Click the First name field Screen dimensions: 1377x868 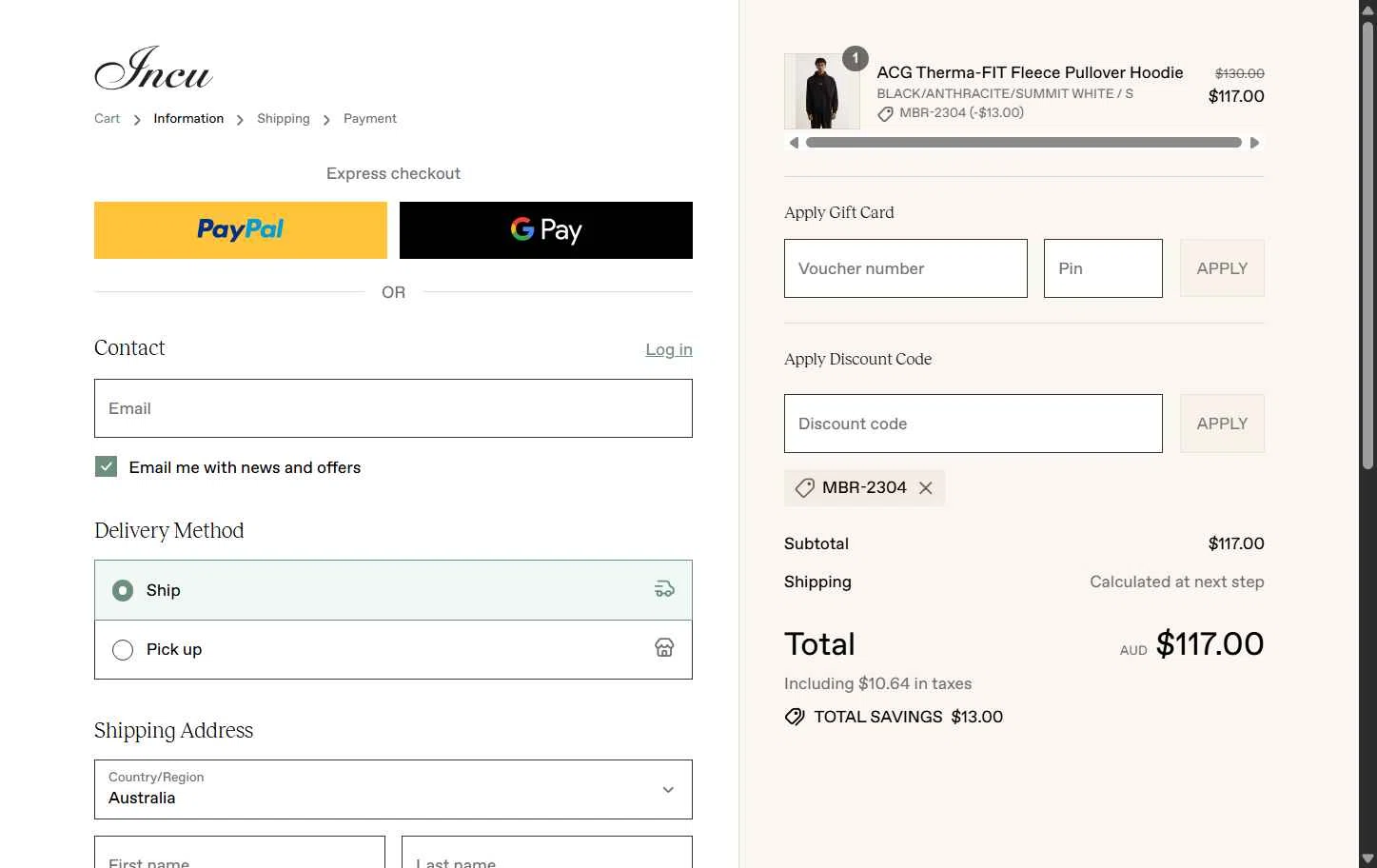240,852
